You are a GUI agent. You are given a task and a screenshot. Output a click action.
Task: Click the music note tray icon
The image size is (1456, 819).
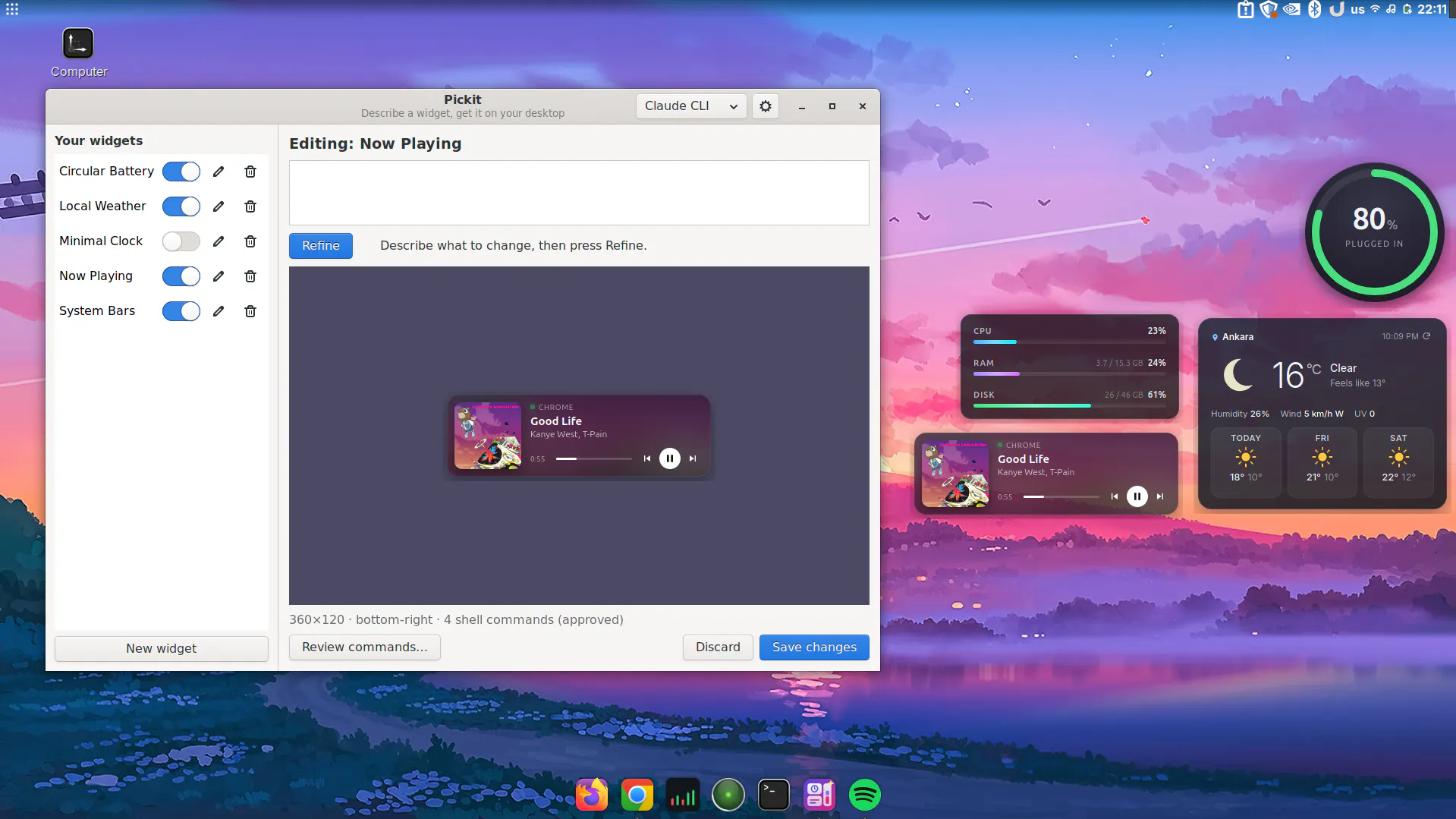pos(1391,9)
